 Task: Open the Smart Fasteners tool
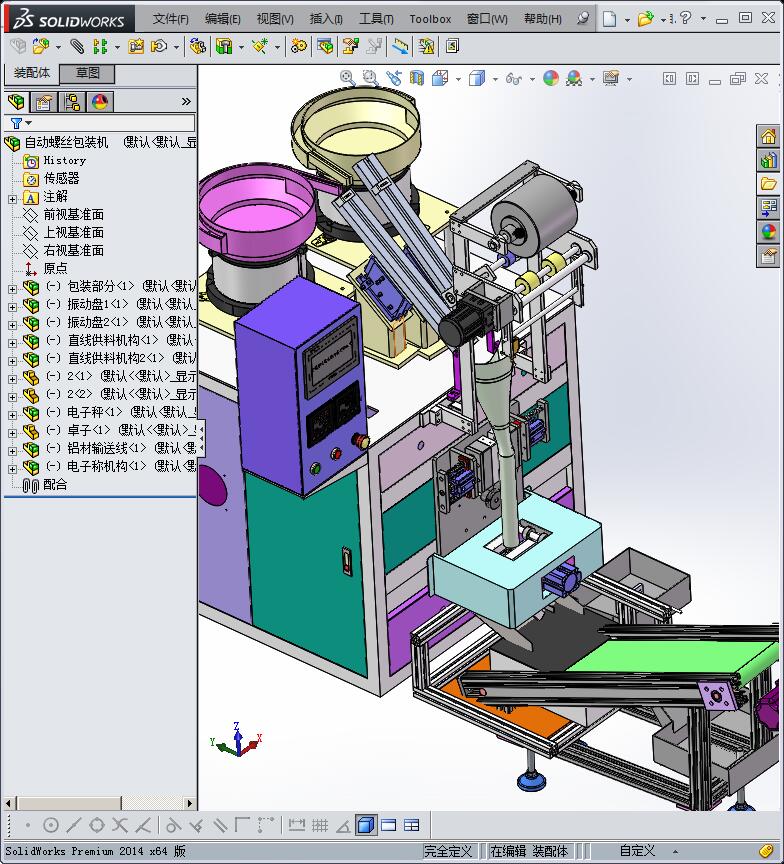pyautogui.click(x=136, y=46)
